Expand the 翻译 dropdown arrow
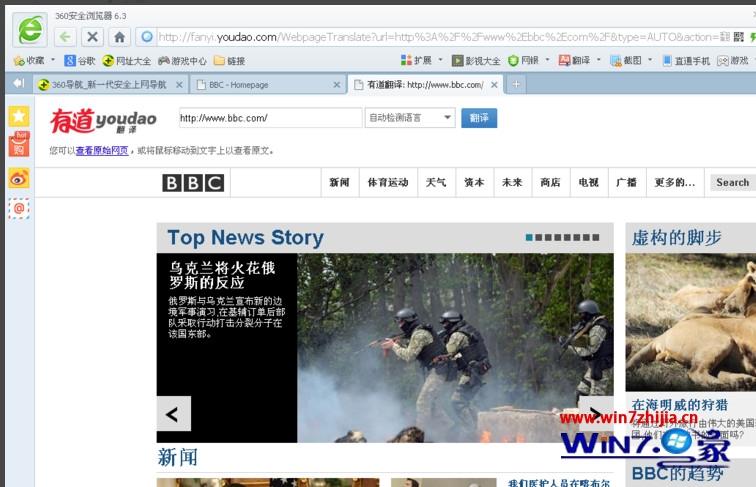 [599, 60]
